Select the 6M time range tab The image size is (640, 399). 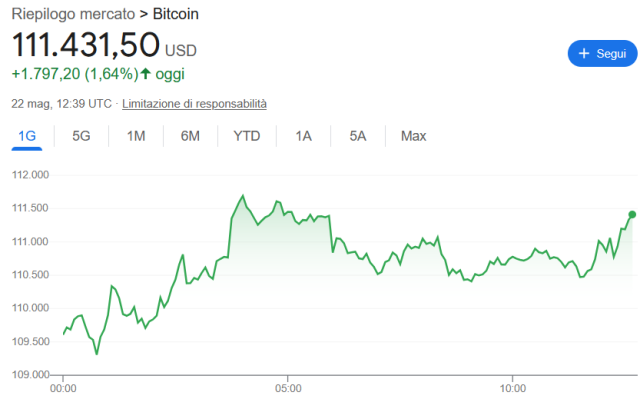[x=190, y=136]
